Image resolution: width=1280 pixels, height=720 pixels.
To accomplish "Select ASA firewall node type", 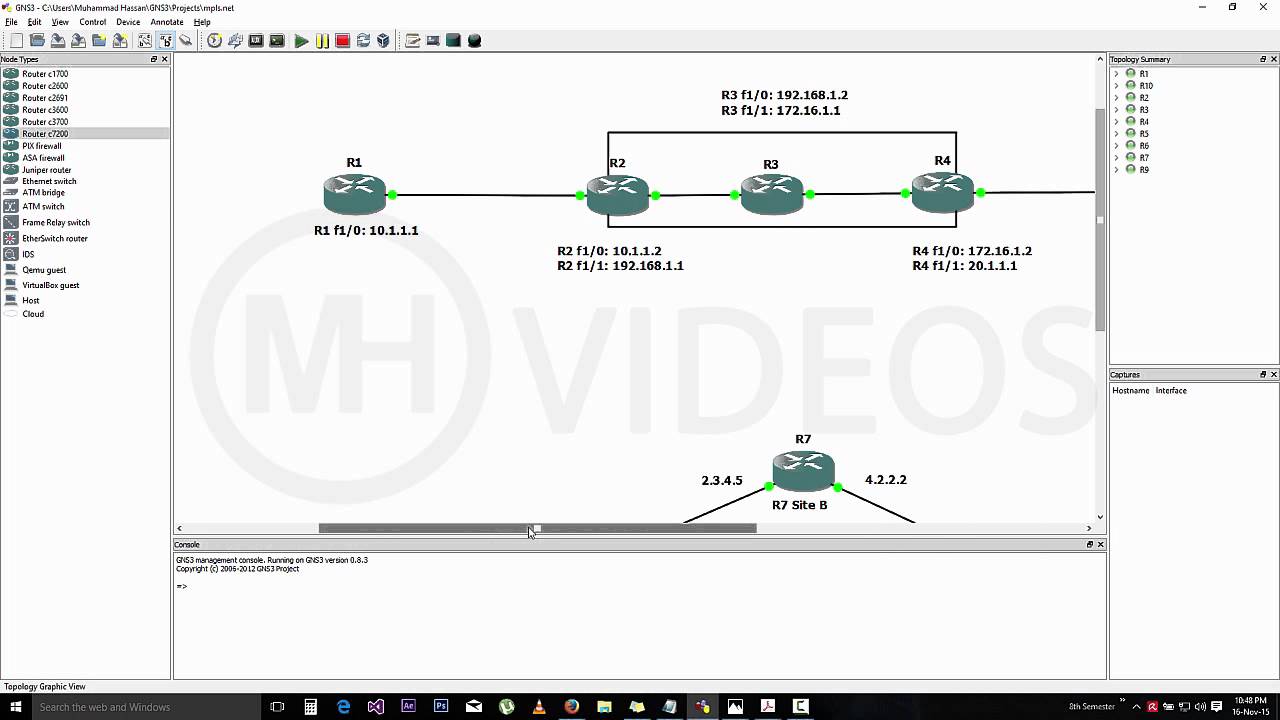I will click(x=85, y=158).
